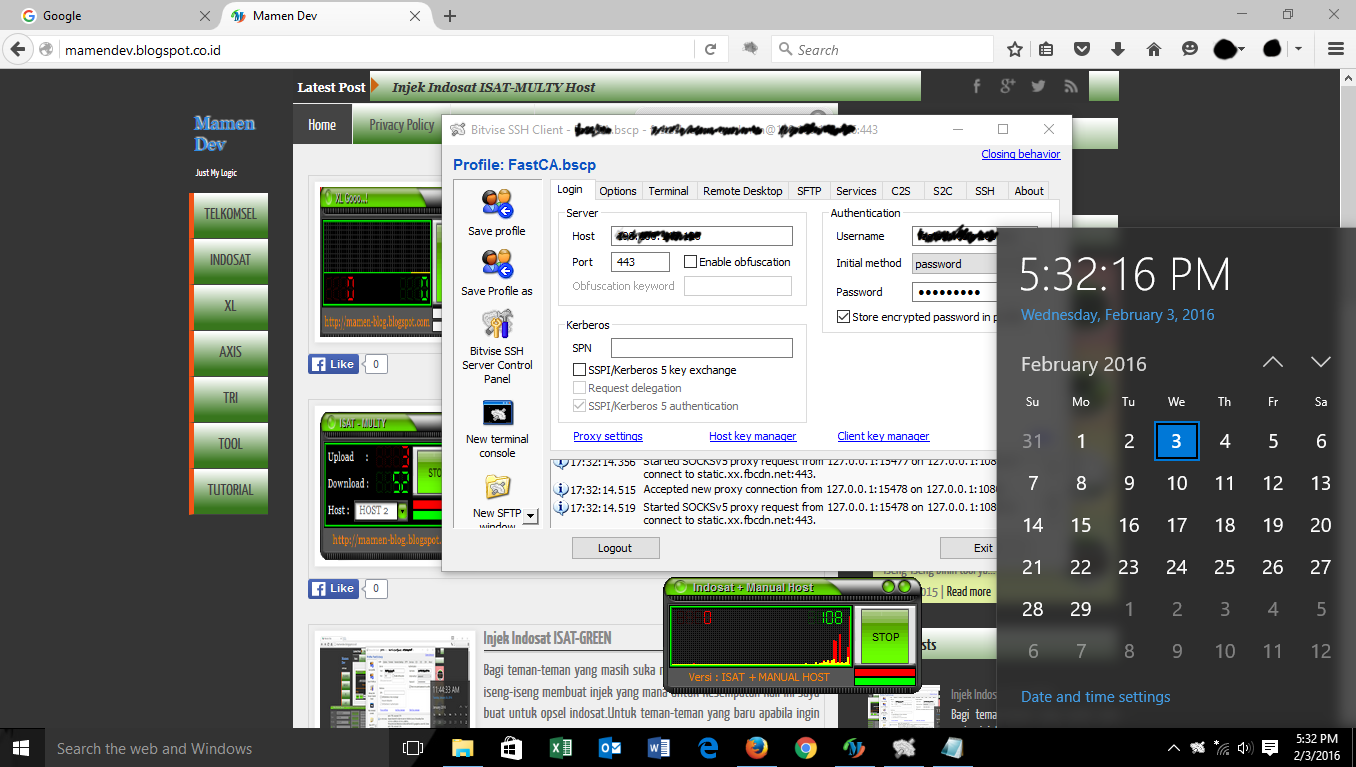
Task: Click RSS feed icon in blog header
Action: (1070, 87)
